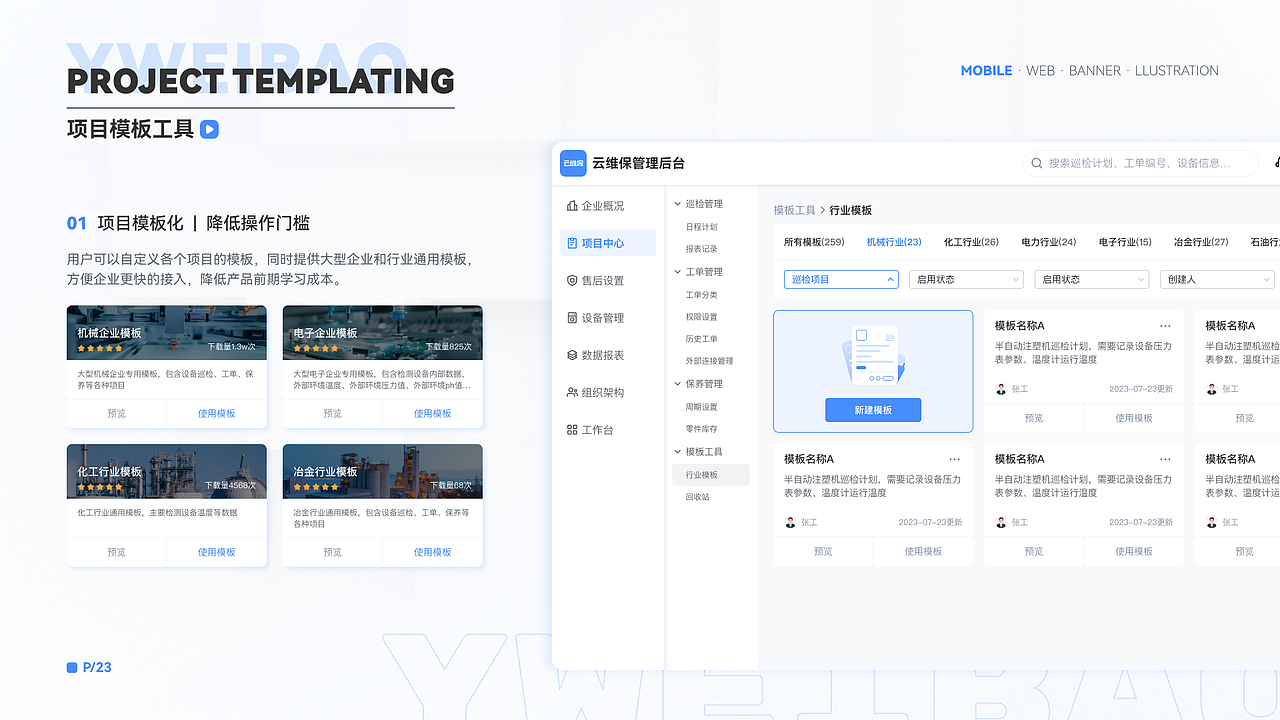This screenshot has width=1280, height=720.
Task: Switch to 冶金行业(27) tab
Action: pos(1201,242)
